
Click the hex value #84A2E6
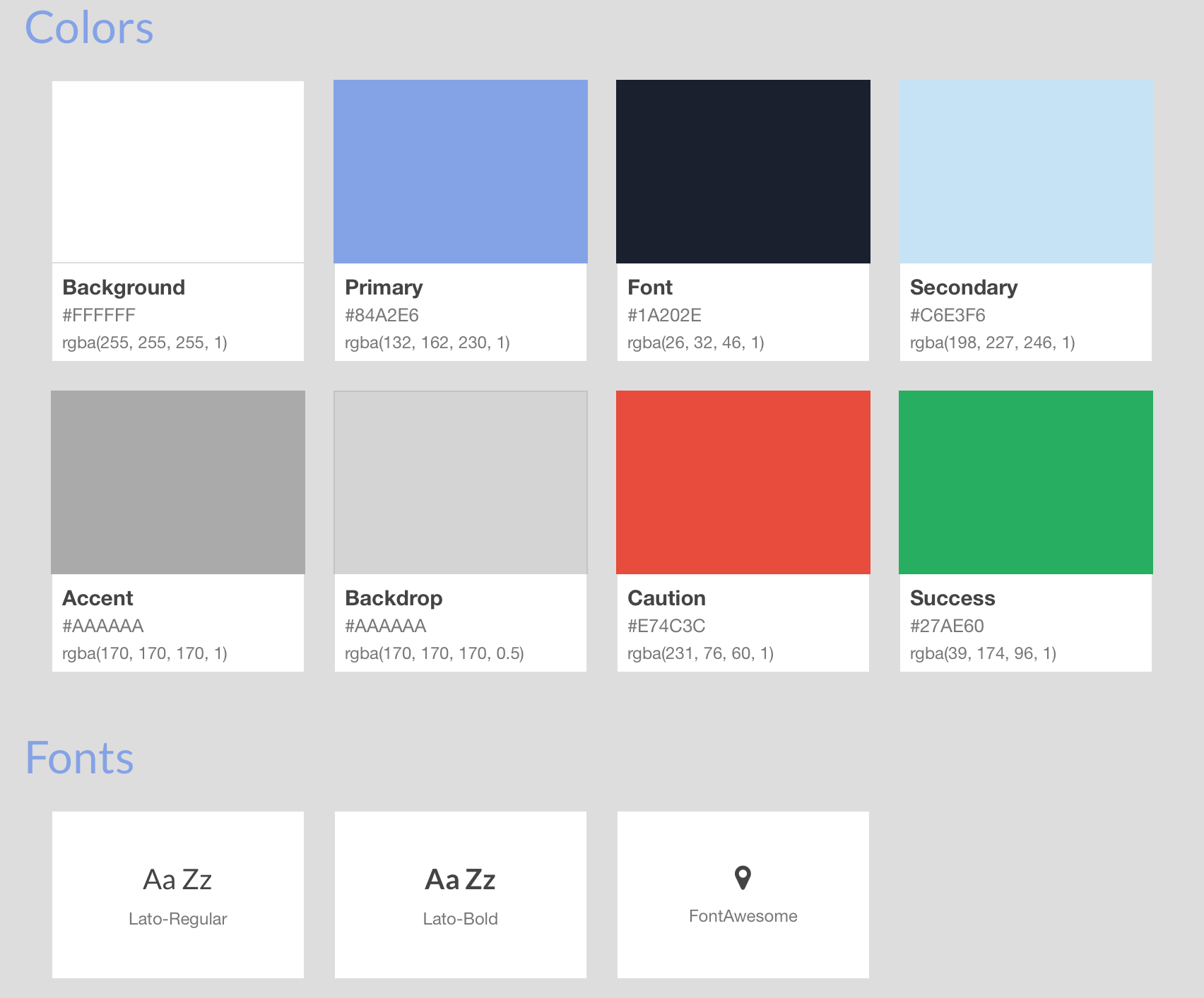[x=382, y=315]
